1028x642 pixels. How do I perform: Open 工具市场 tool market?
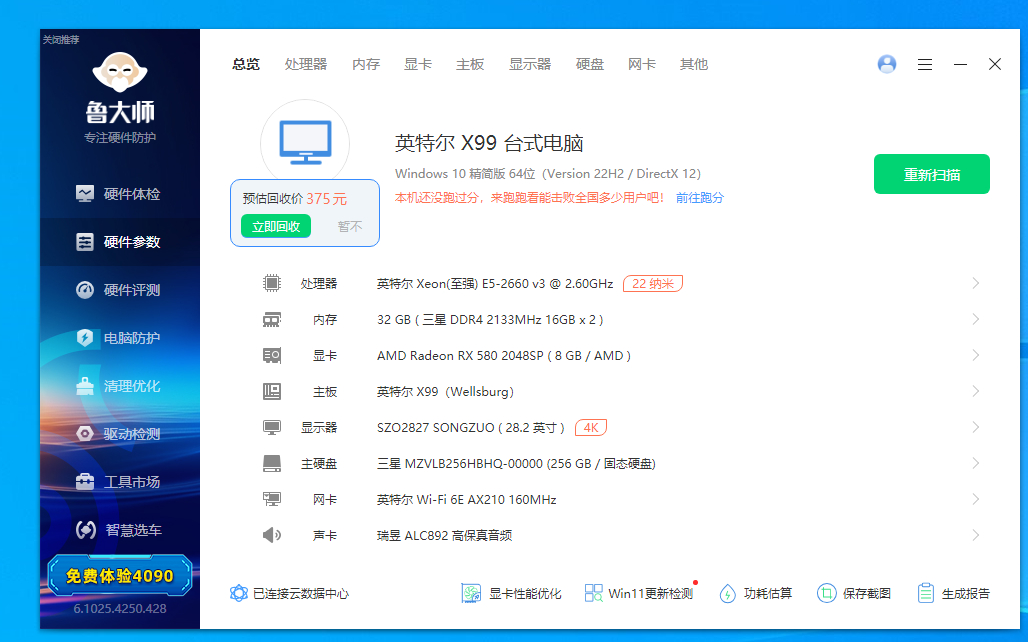[x=120, y=482]
